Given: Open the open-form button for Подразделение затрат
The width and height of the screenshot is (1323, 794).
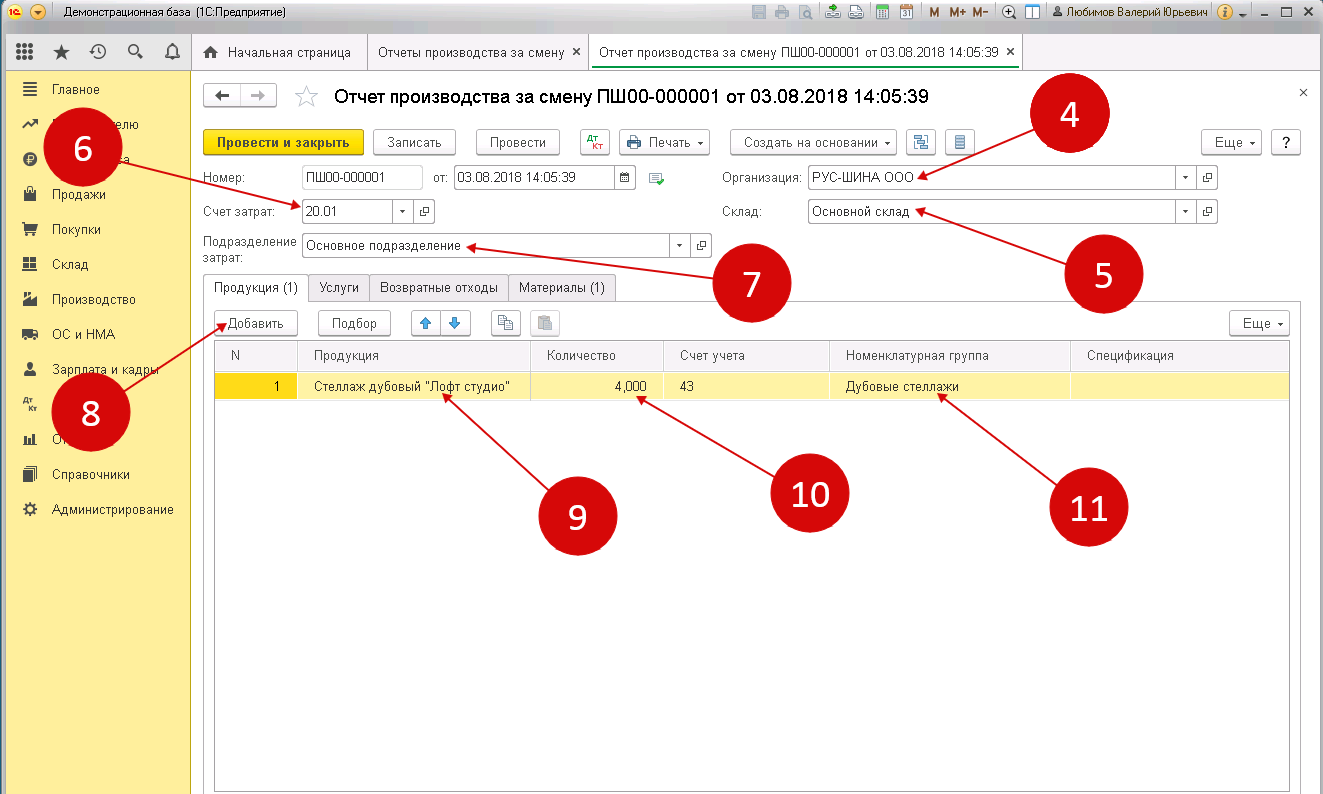Looking at the screenshot, I should (701, 245).
